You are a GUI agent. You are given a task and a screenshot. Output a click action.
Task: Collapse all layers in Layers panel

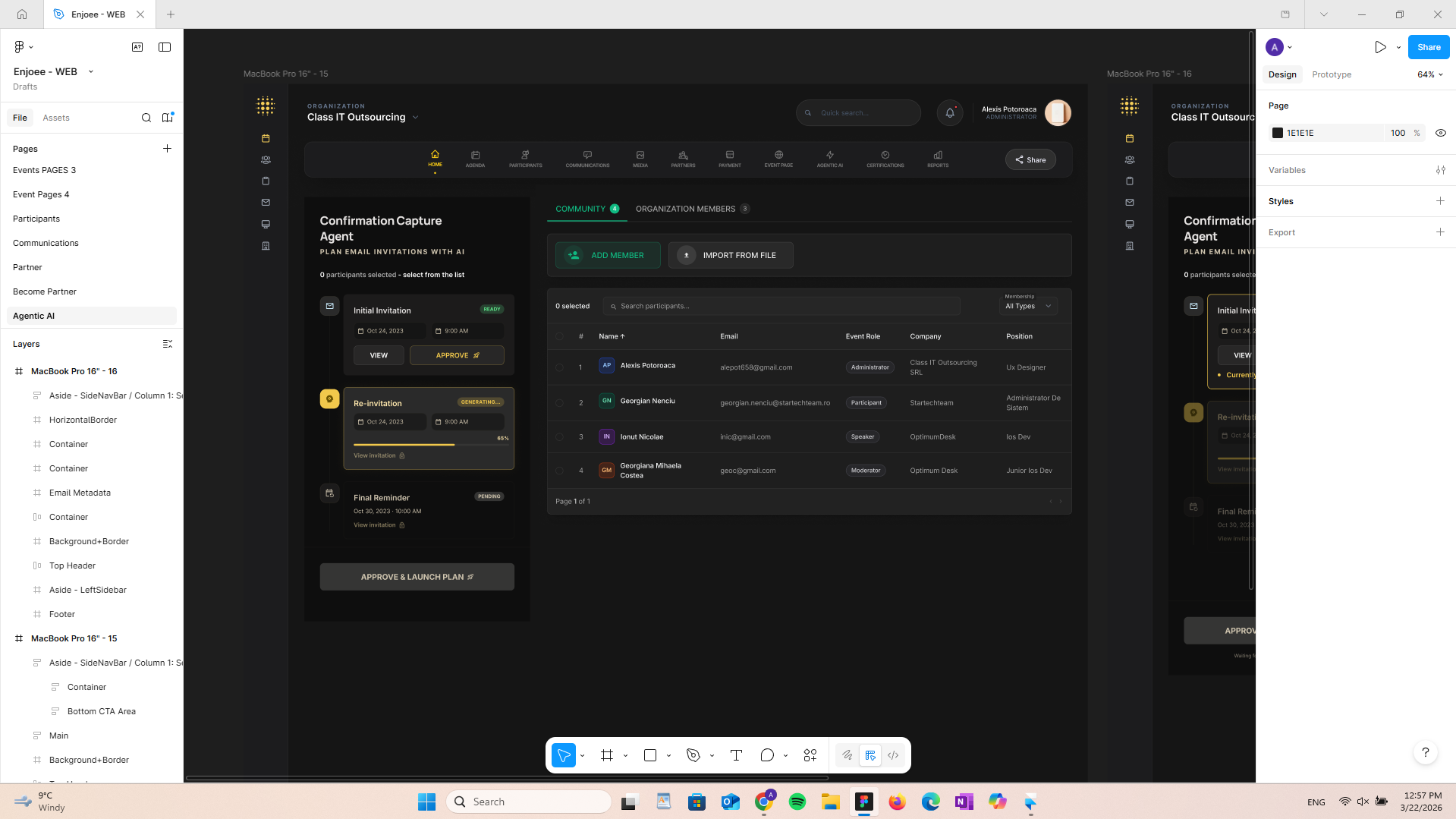pyautogui.click(x=168, y=344)
